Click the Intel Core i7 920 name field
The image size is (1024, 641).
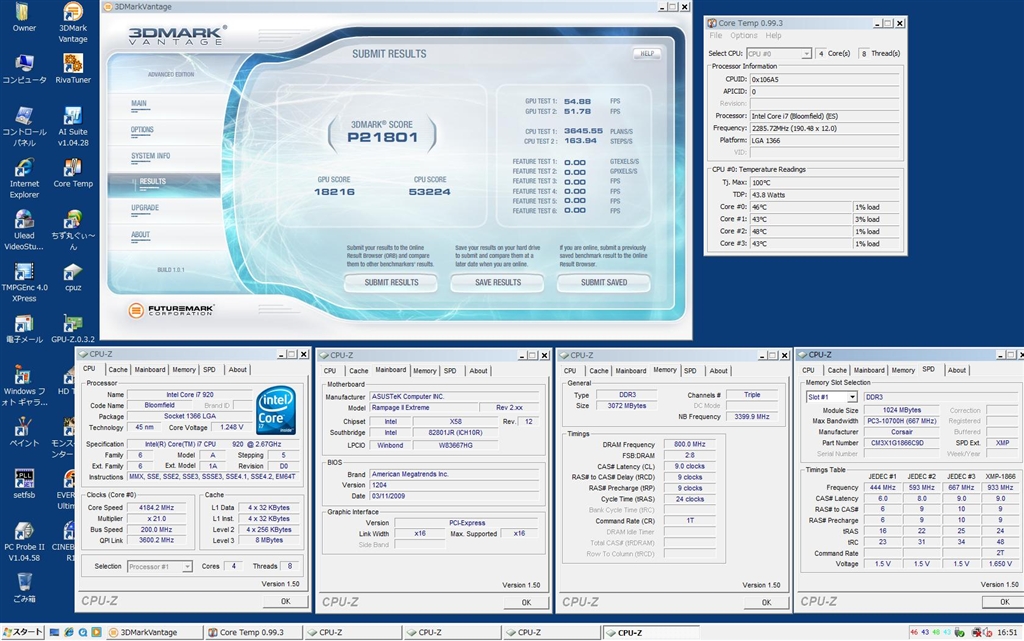coord(189,395)
